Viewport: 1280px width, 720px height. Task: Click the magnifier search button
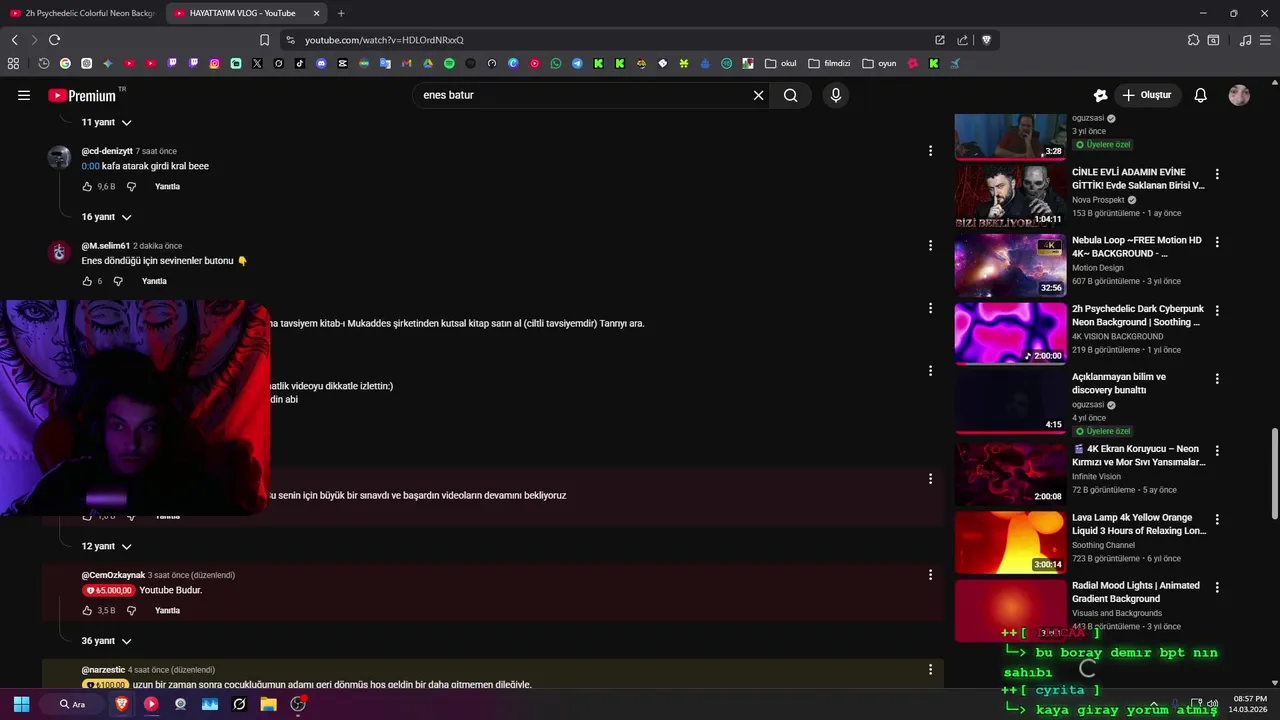(791, 95)
